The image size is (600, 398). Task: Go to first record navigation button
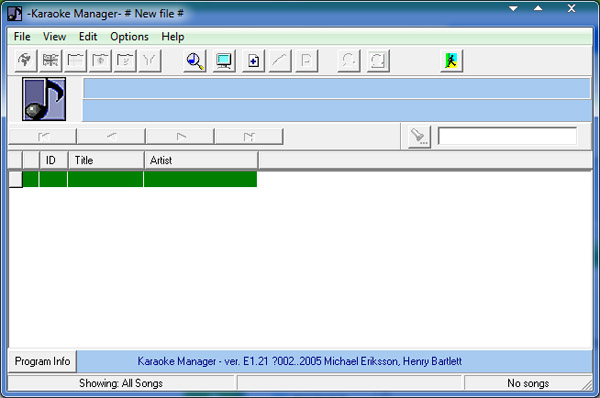point(42,136)
